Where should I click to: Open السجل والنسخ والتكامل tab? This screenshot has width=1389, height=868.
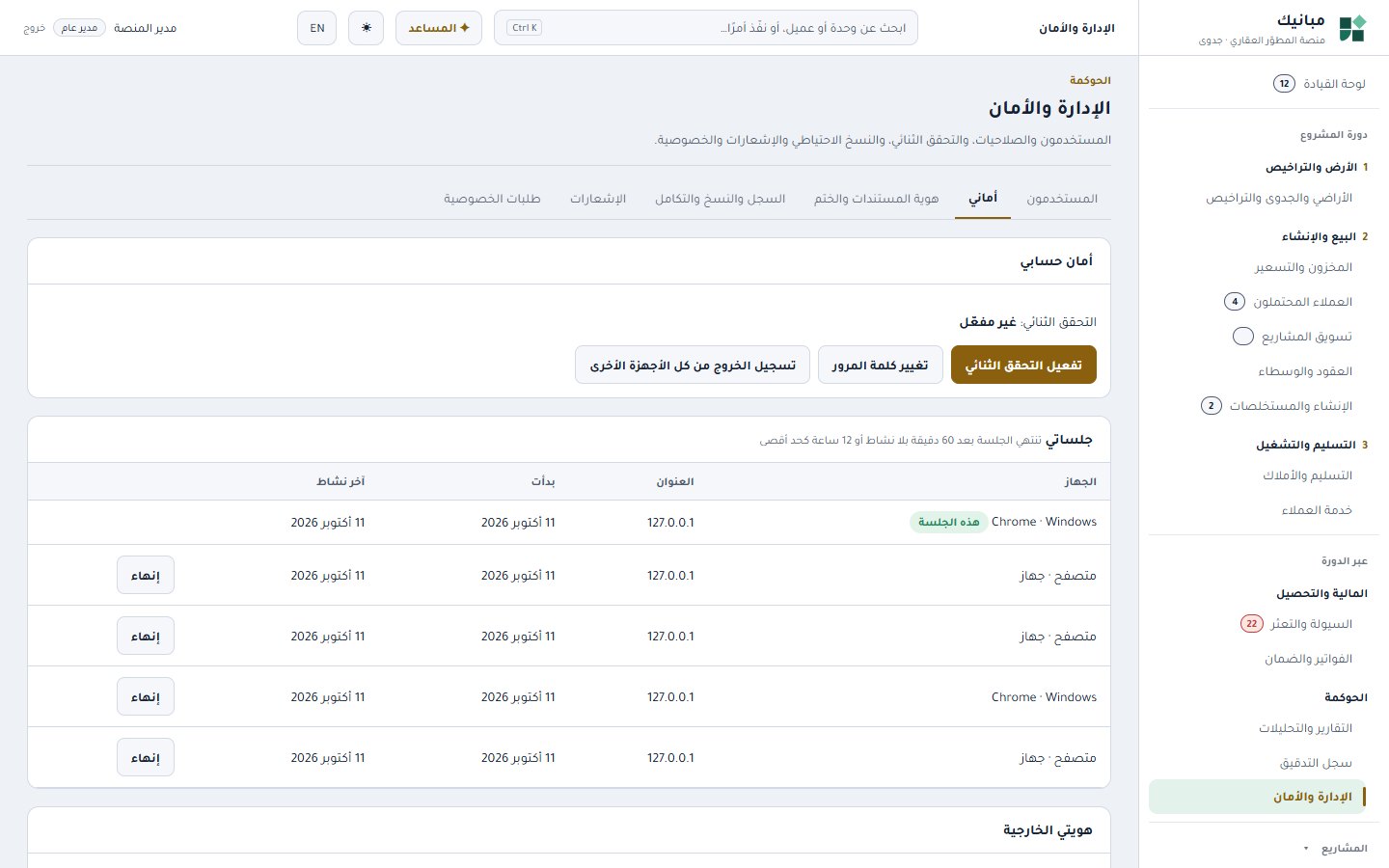(721, 199)
